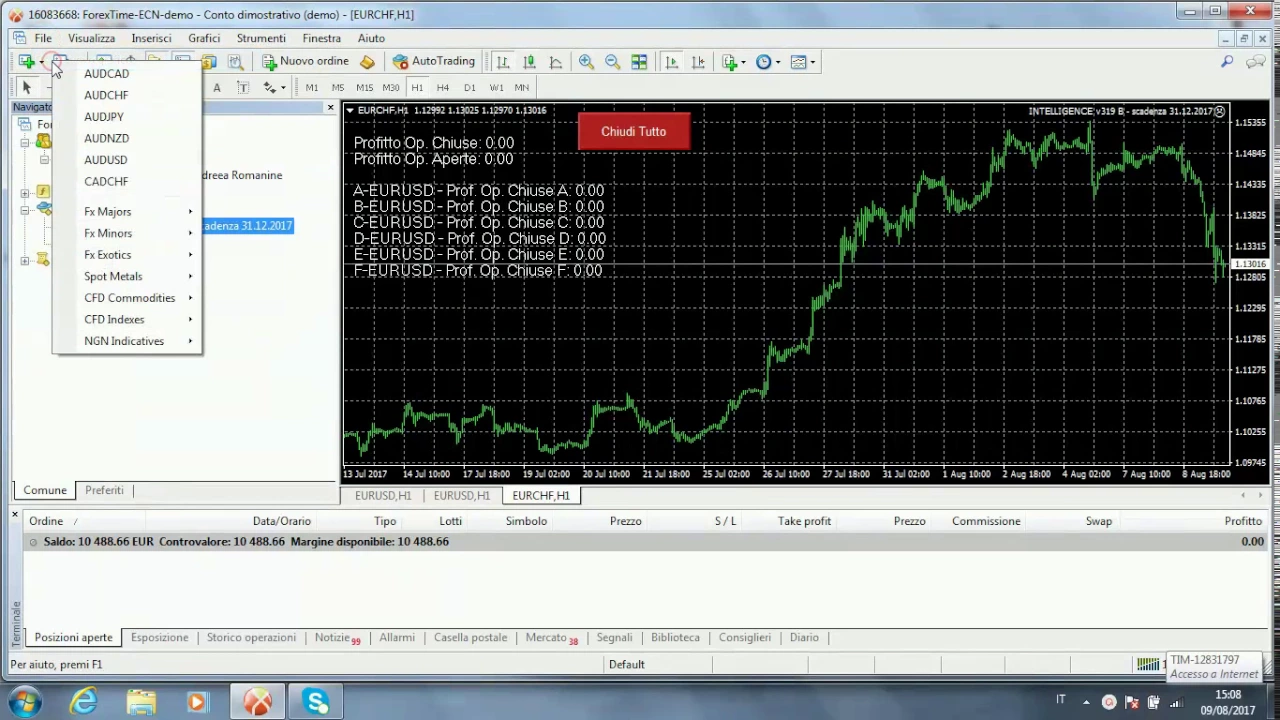Select the MN timeframe

tap(522, 88)
